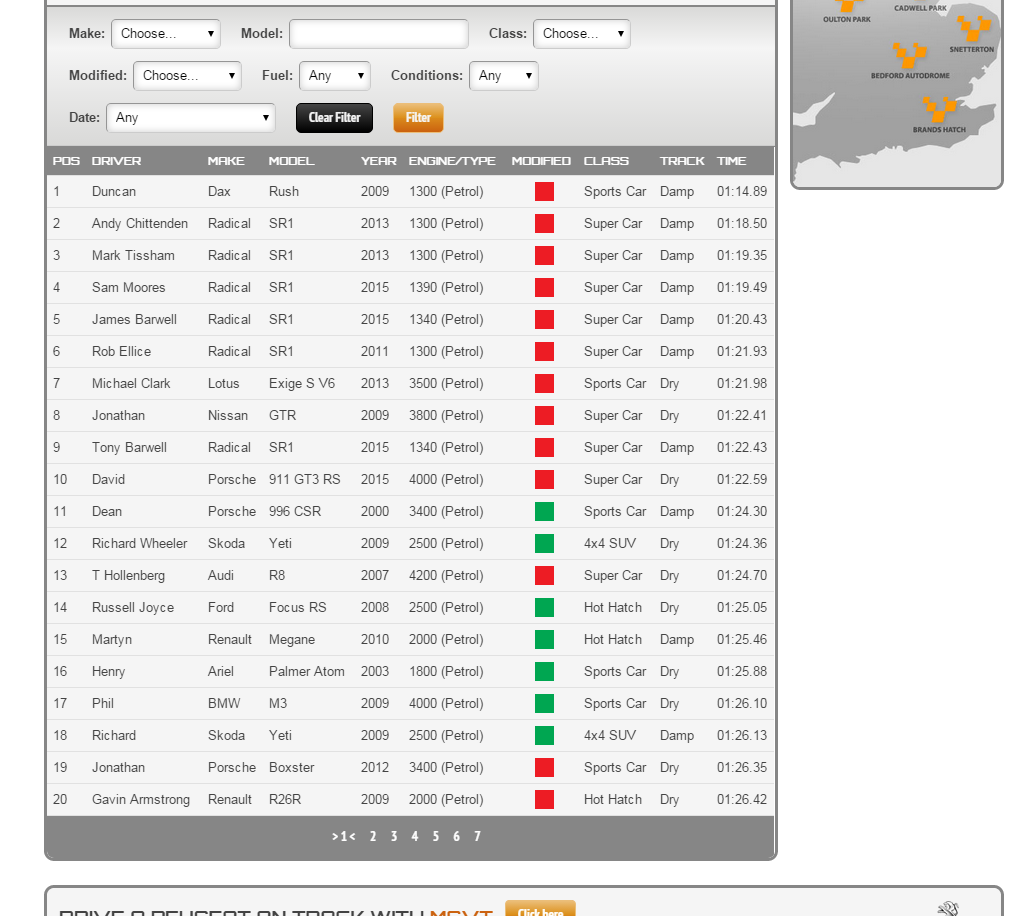Screen dimensions: 1036x916
Task: Go to results page 2
Action: tap(373, 837)
